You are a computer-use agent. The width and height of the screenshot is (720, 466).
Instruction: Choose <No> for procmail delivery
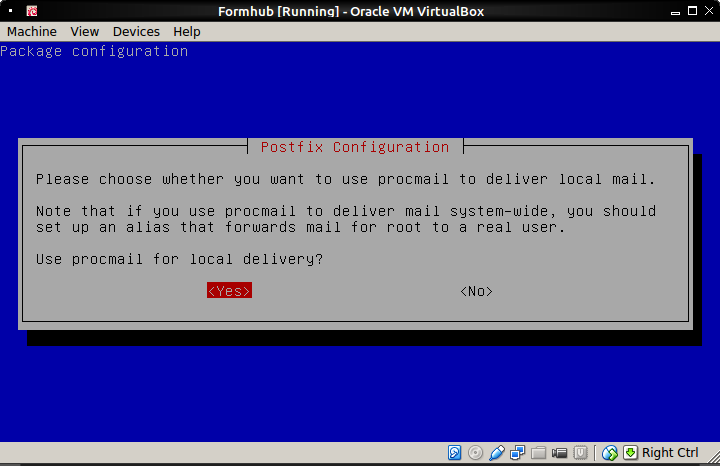click(x=476, y=291)
